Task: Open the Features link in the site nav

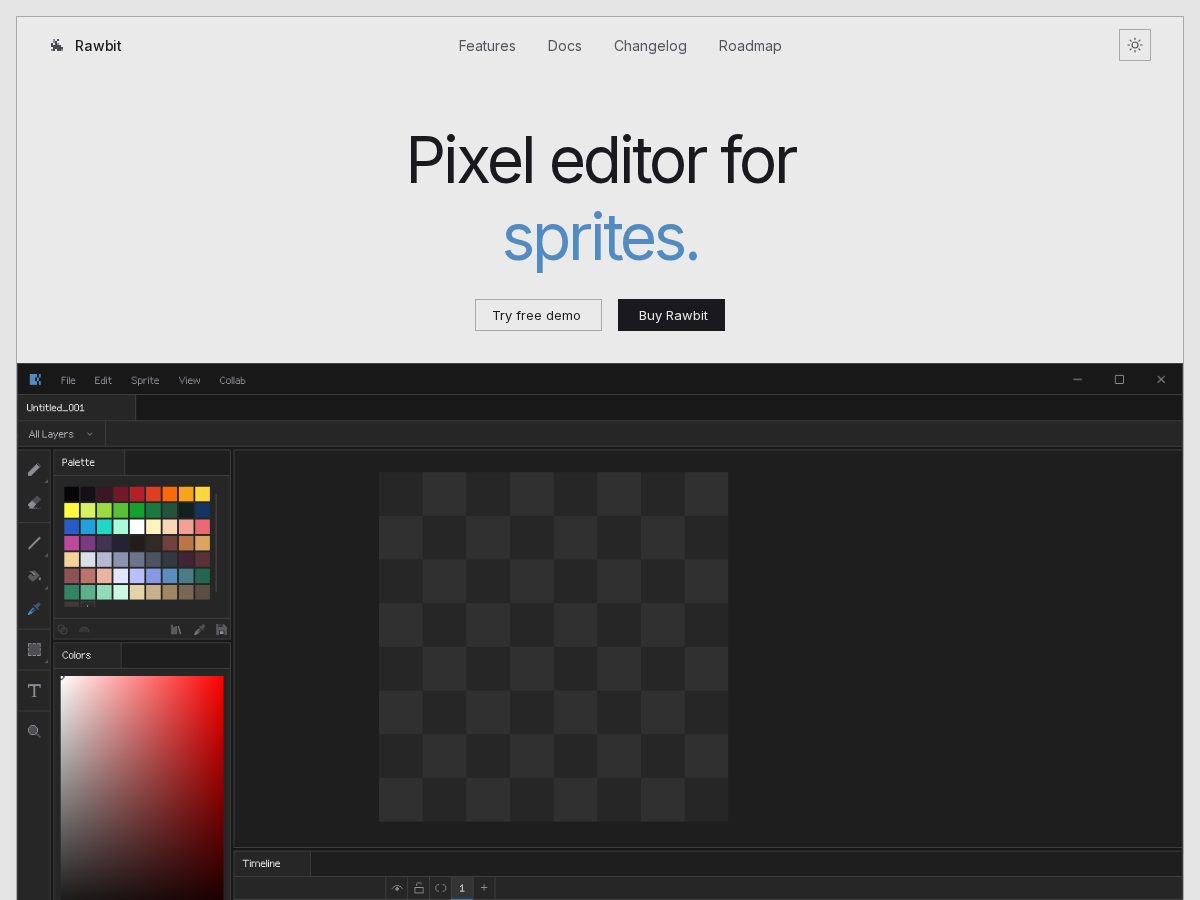Action: click(x=487, y=46)
